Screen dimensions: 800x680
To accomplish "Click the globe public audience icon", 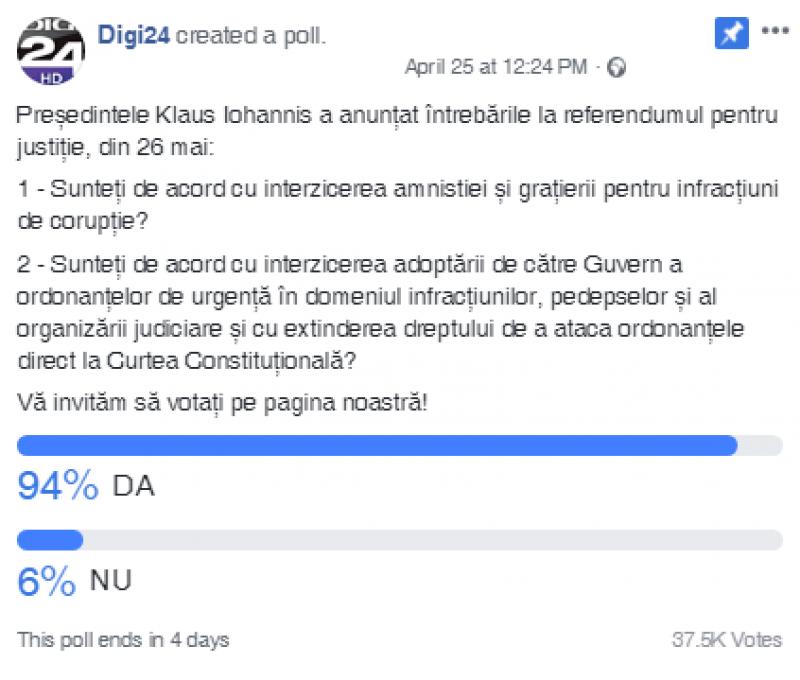I will pyautogui.click(x=617, y=68).
